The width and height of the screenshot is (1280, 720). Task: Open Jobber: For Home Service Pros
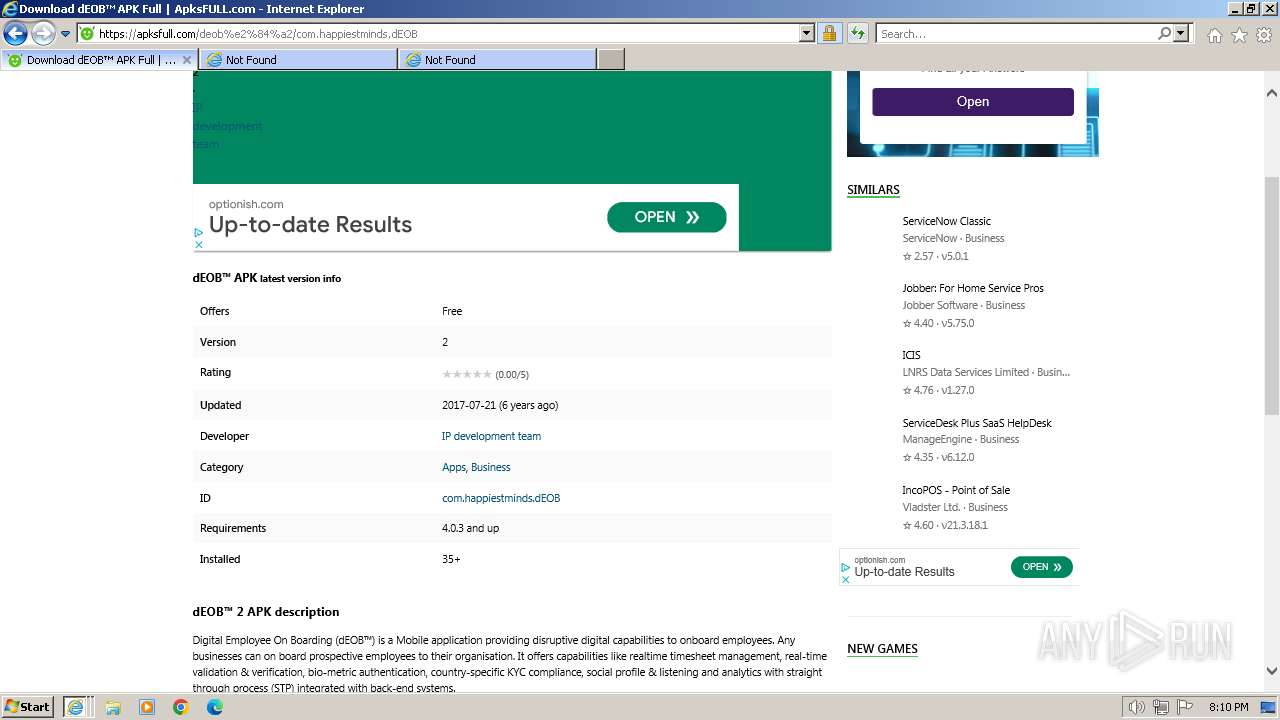pos(973,288)
